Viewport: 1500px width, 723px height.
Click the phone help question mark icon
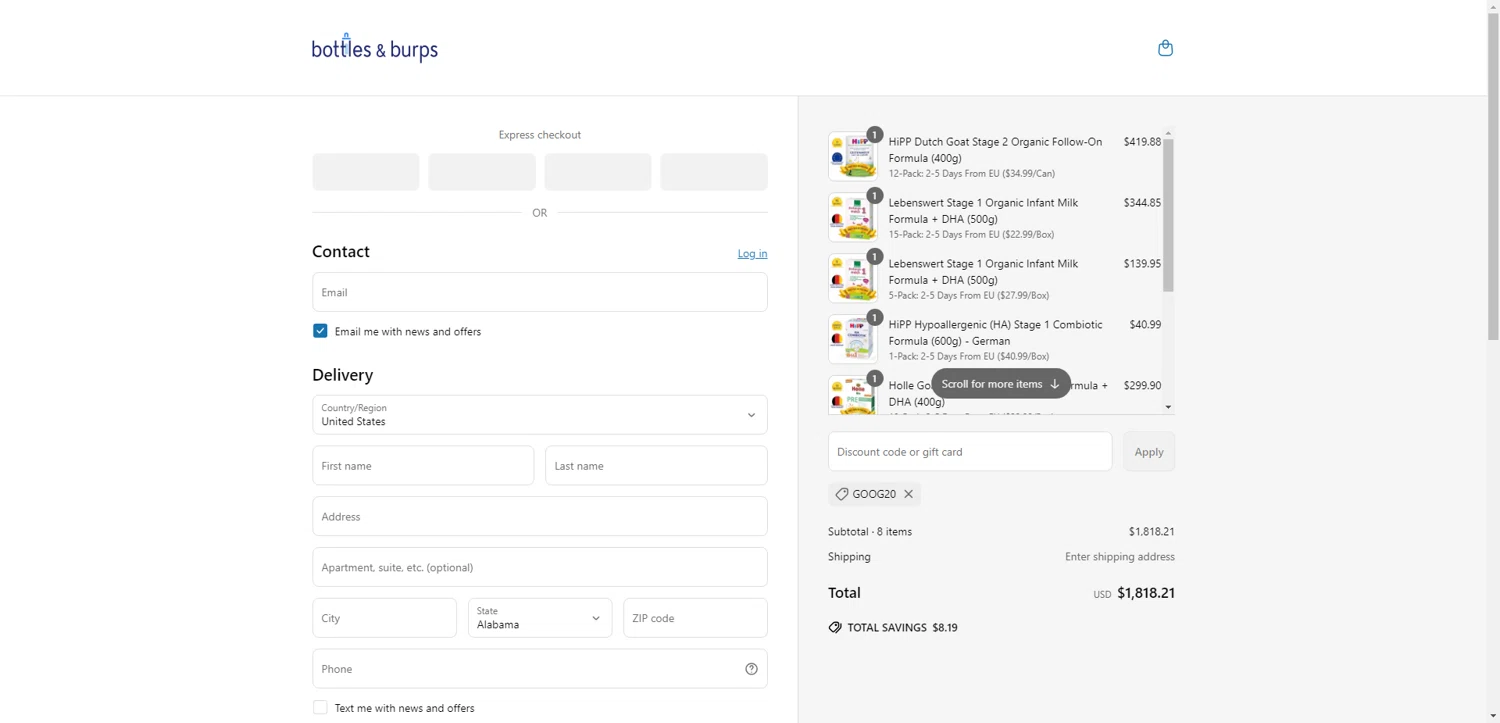(751, 669)
